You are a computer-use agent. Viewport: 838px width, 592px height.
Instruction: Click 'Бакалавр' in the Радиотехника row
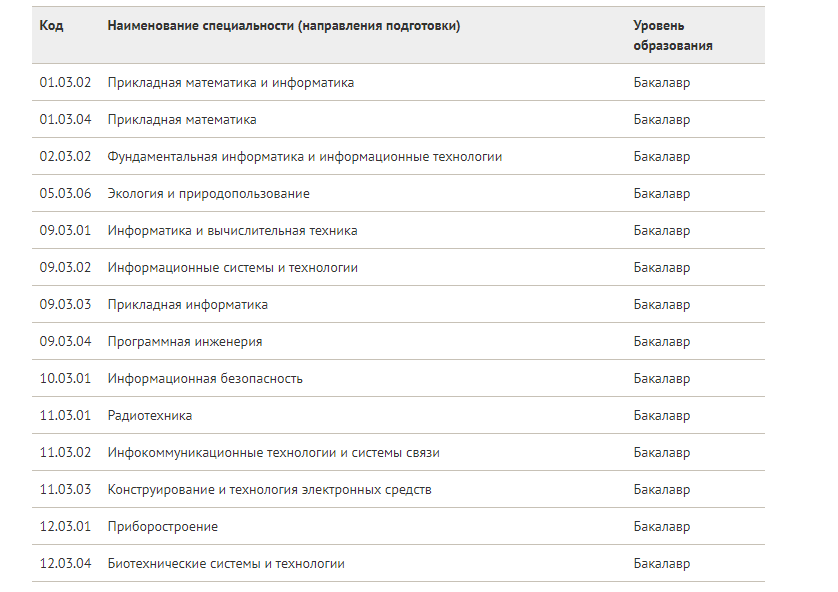pos(661,416)
